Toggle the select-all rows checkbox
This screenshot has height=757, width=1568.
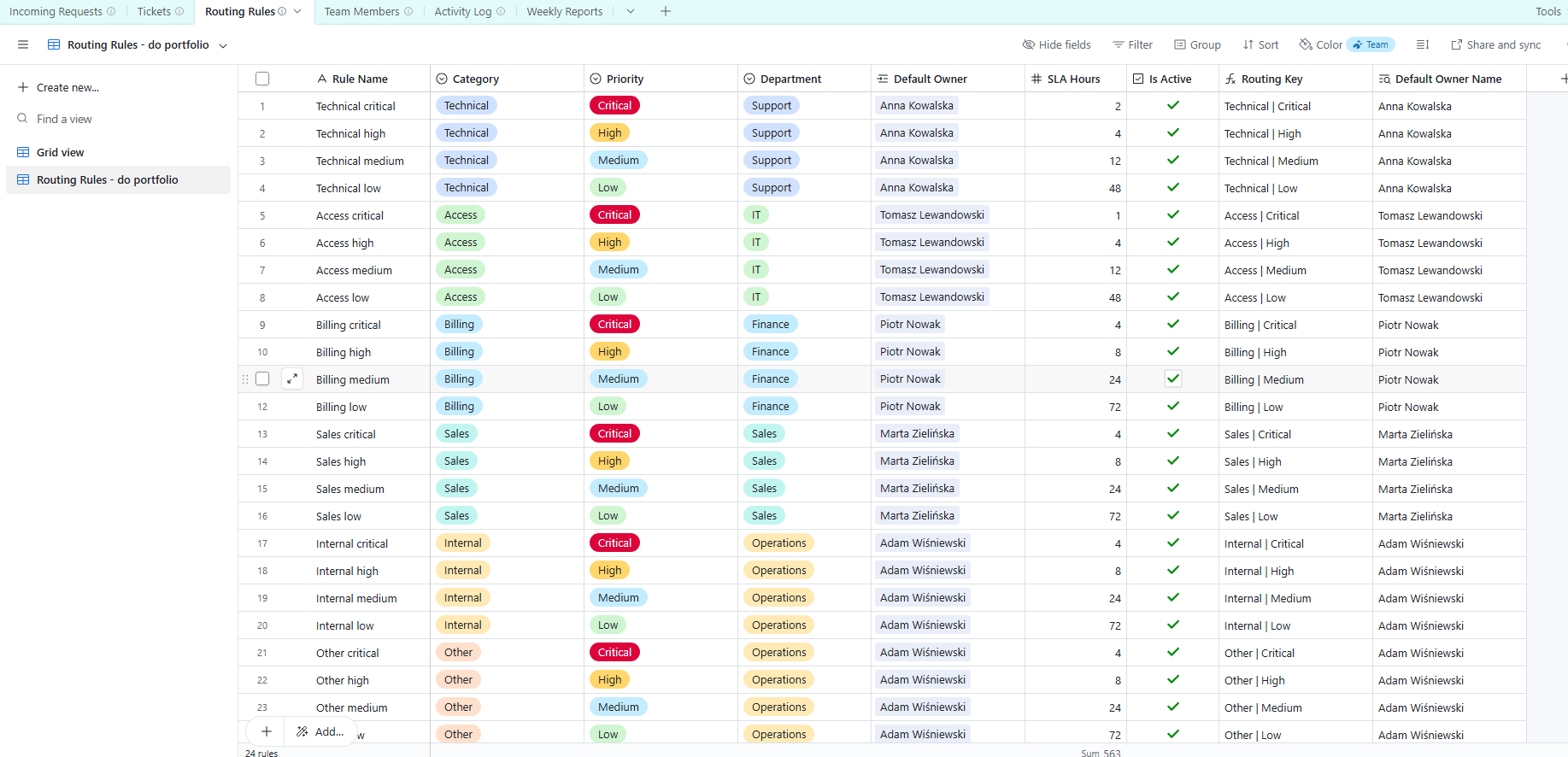262,79
